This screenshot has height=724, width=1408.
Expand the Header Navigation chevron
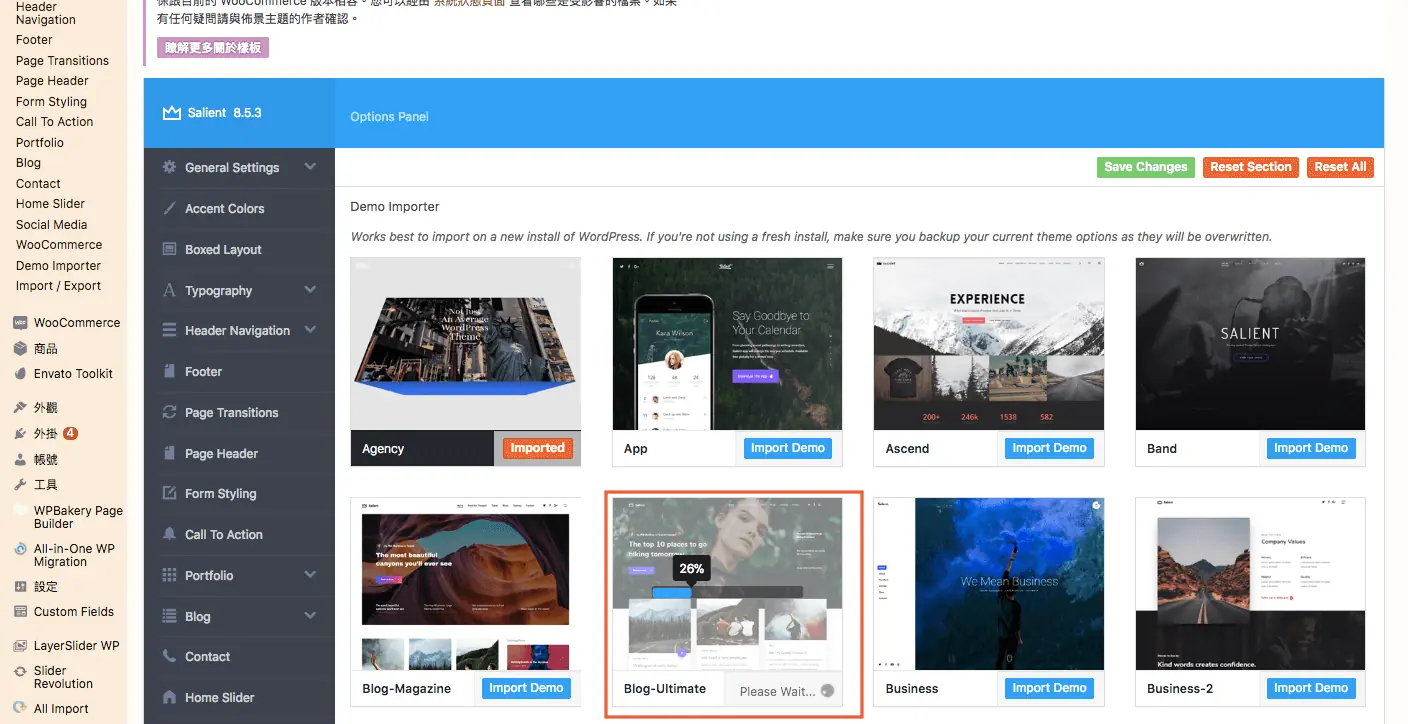(x=310, y=330)
